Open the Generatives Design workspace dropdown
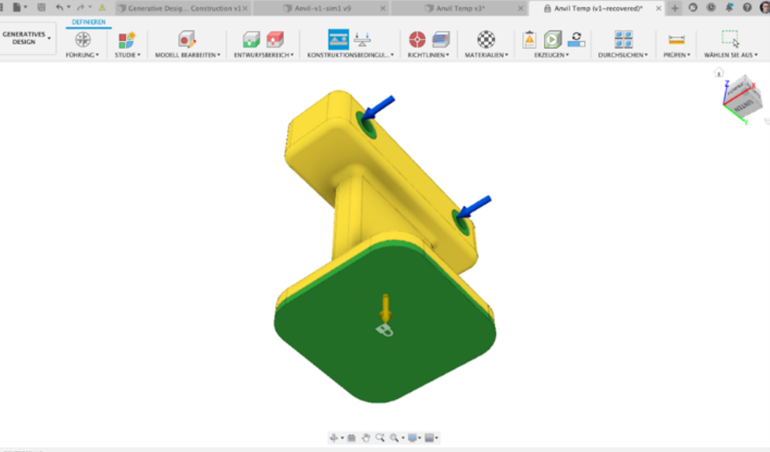 tap(26, 38)
